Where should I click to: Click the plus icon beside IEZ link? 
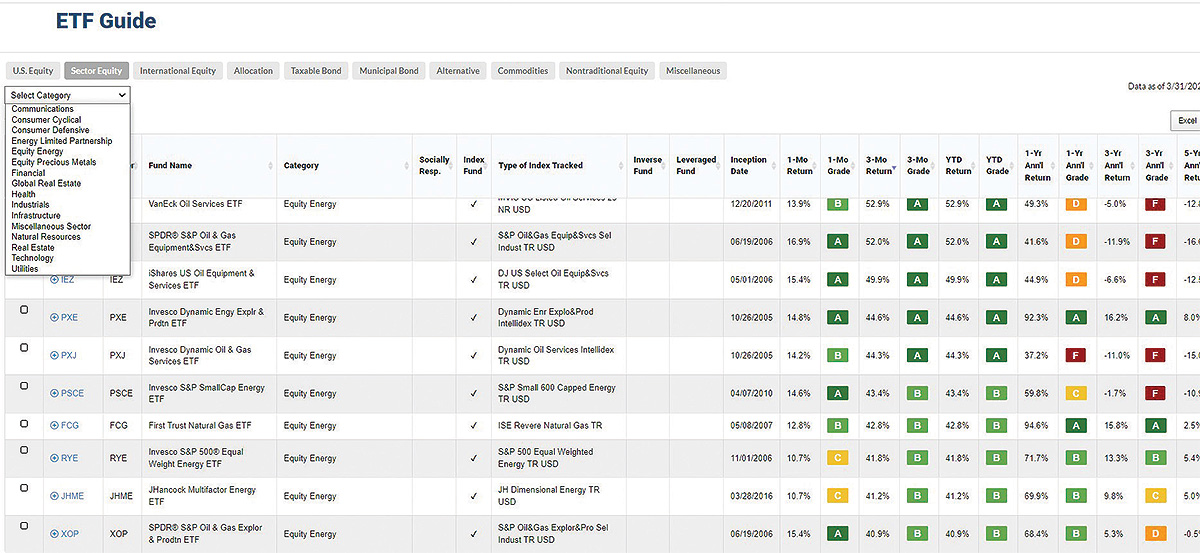(x=54, y=280)
